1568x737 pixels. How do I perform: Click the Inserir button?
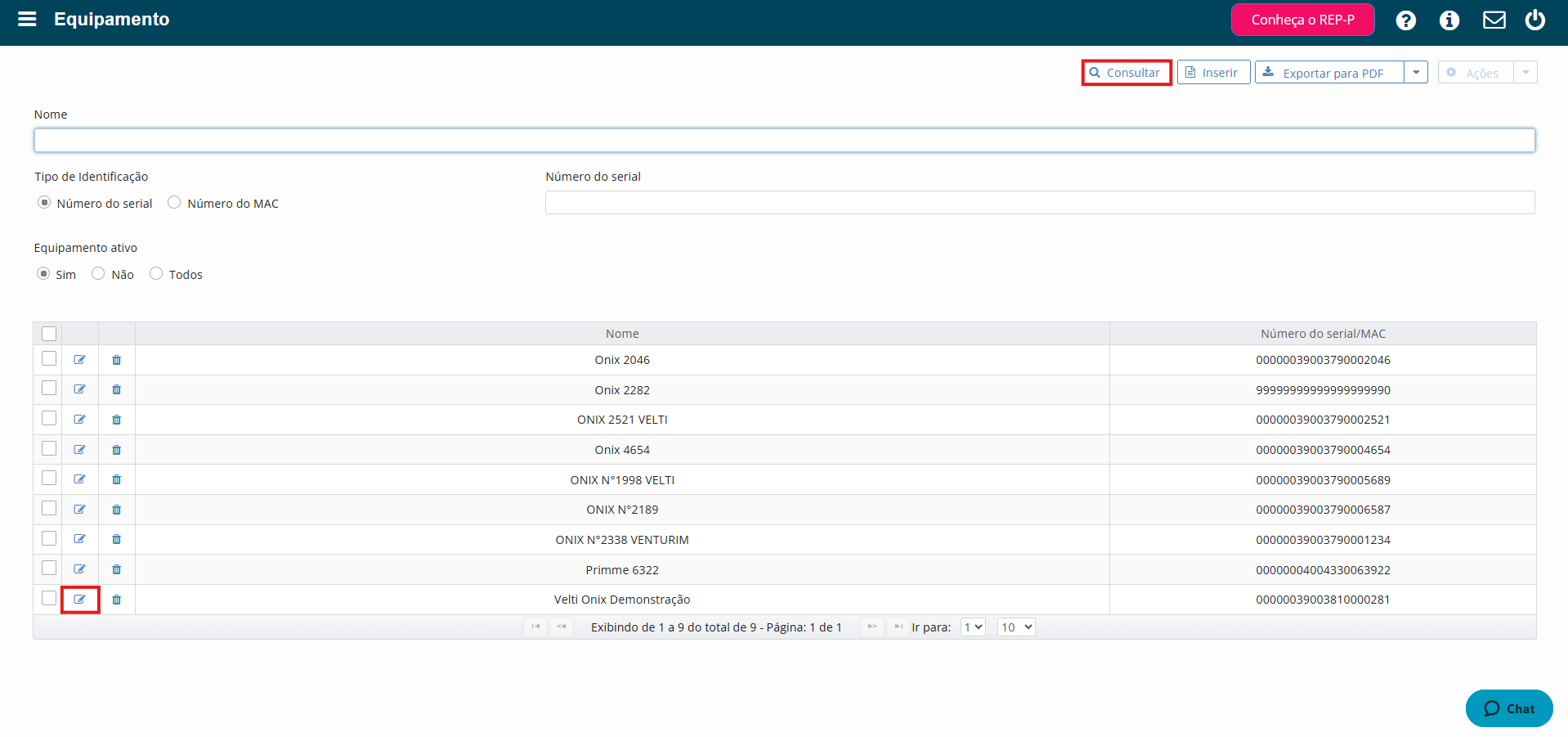[1213, 72]
